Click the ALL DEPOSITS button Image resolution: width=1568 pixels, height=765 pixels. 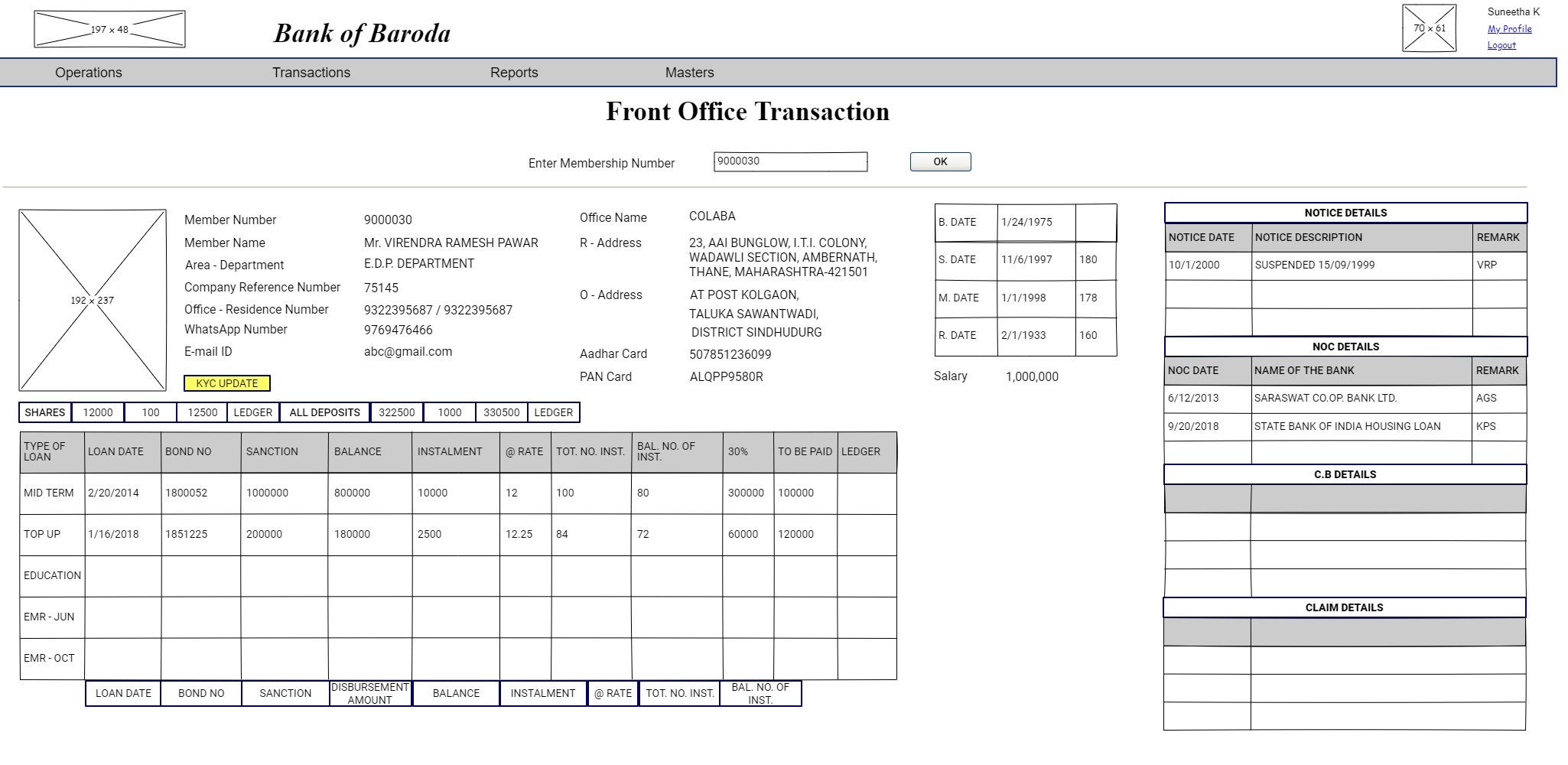coord(324,412)
